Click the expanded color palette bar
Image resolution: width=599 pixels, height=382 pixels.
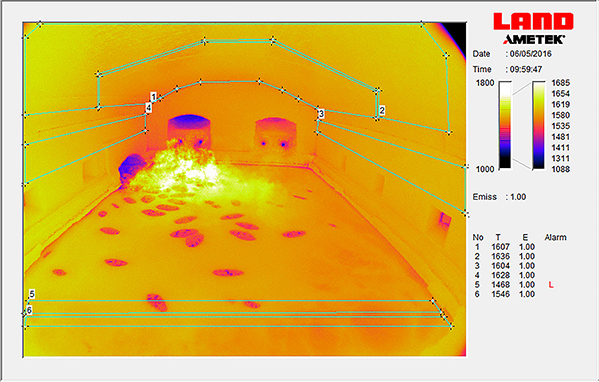[x=539, y=125]
